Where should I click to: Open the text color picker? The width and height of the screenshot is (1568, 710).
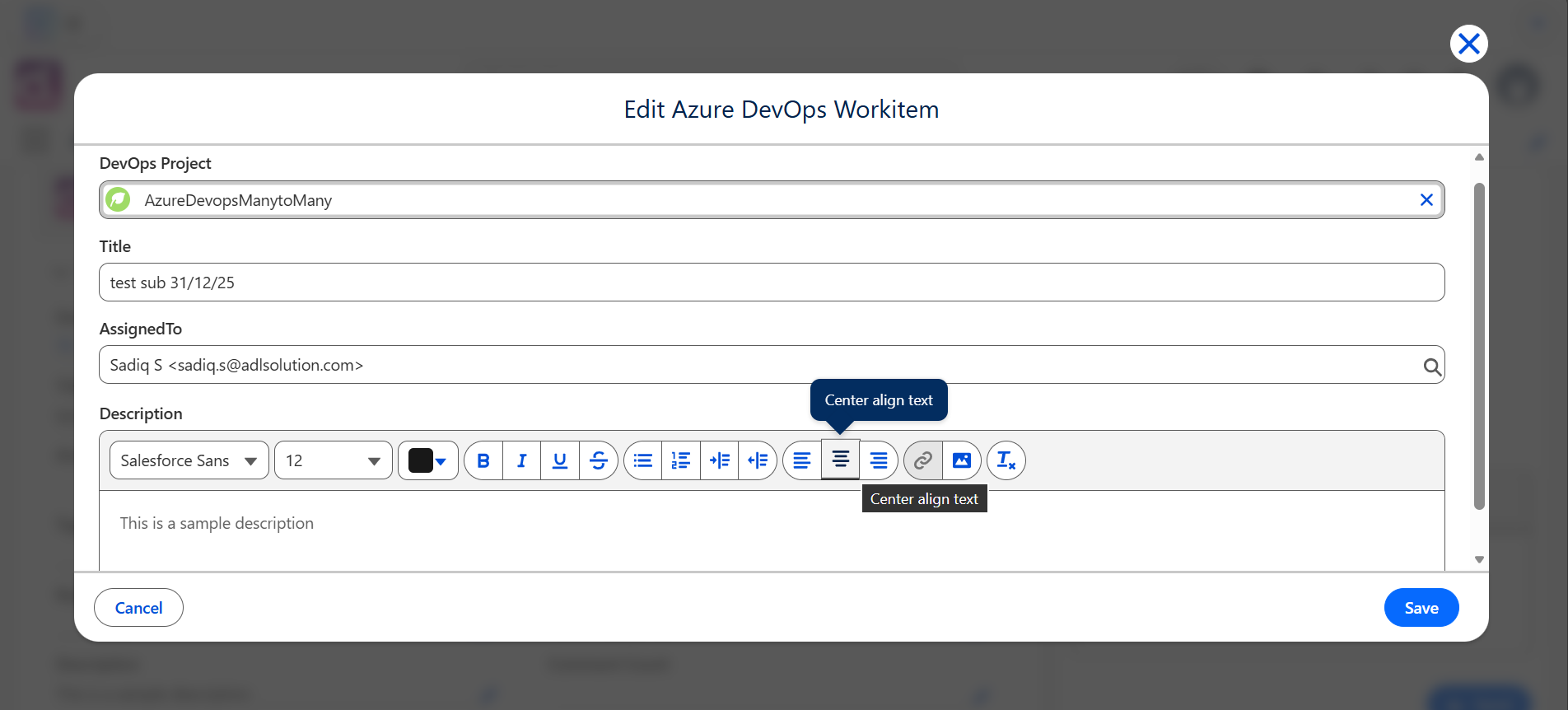(x=428, y=460)
